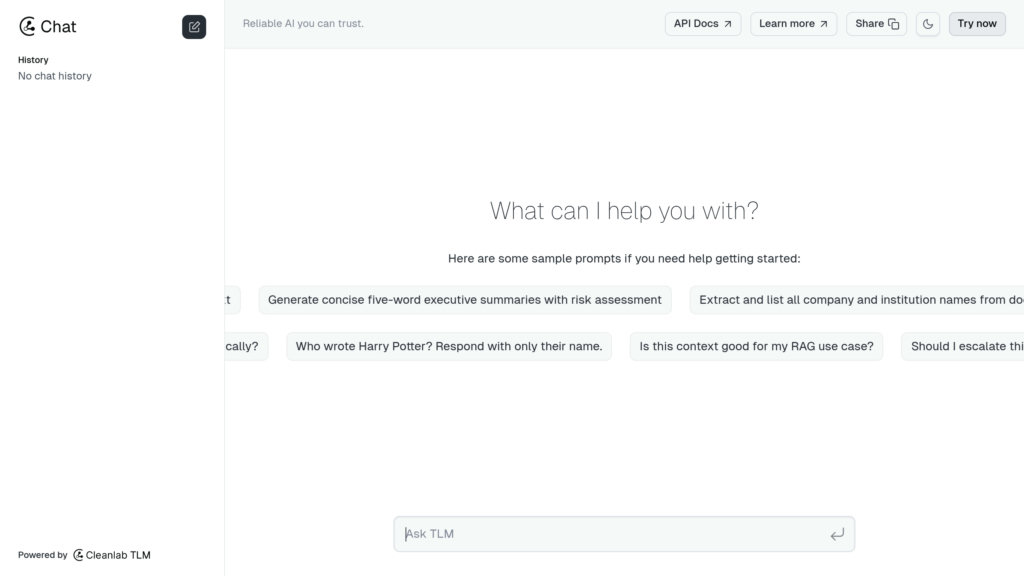Select the five-word executive summaries prompt
Screen dimensions: 1024x576
(x=465, y=300)
